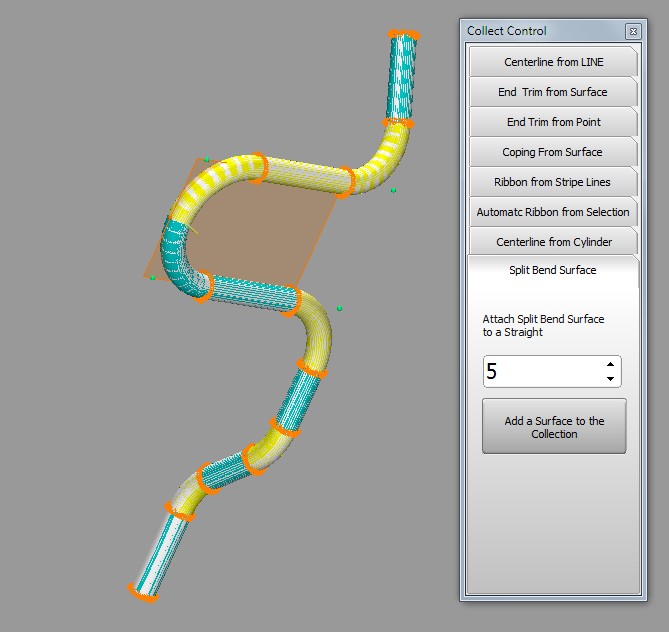Click the straight number field showing 5
The width and height of the screenshot is (669, 632).
[540, 372]
